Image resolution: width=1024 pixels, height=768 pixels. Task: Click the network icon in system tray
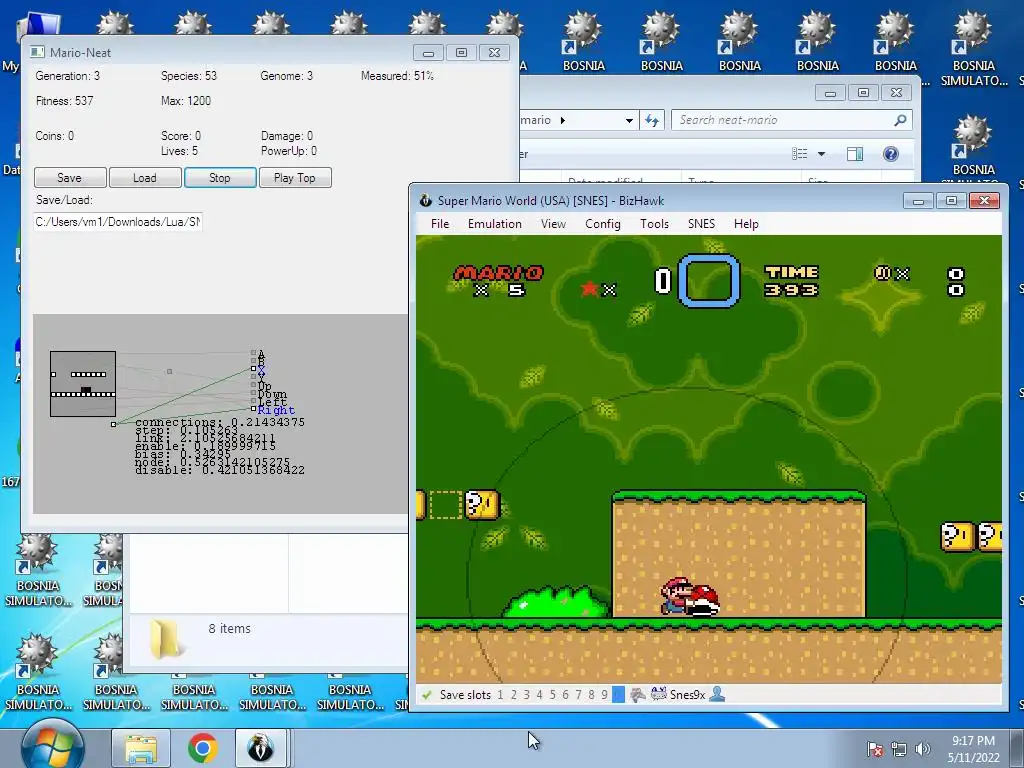(899, 749)
